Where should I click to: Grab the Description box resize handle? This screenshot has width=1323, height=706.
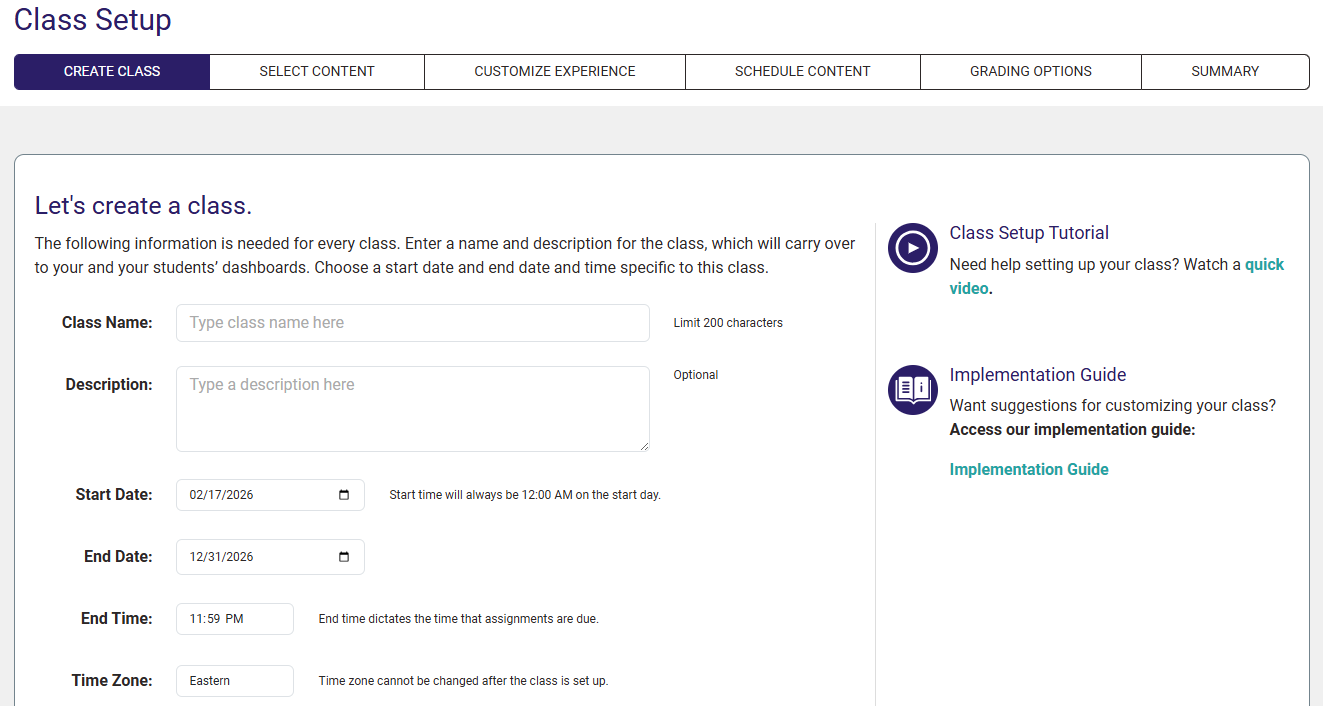(643, 445)
